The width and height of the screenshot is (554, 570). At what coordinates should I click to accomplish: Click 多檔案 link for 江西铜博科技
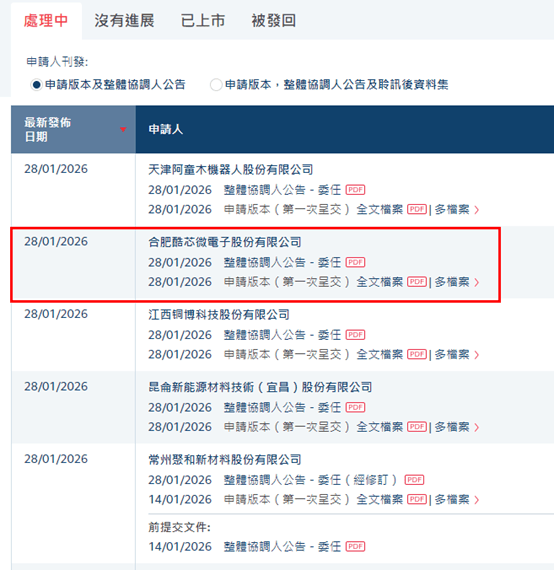(452, 354)
